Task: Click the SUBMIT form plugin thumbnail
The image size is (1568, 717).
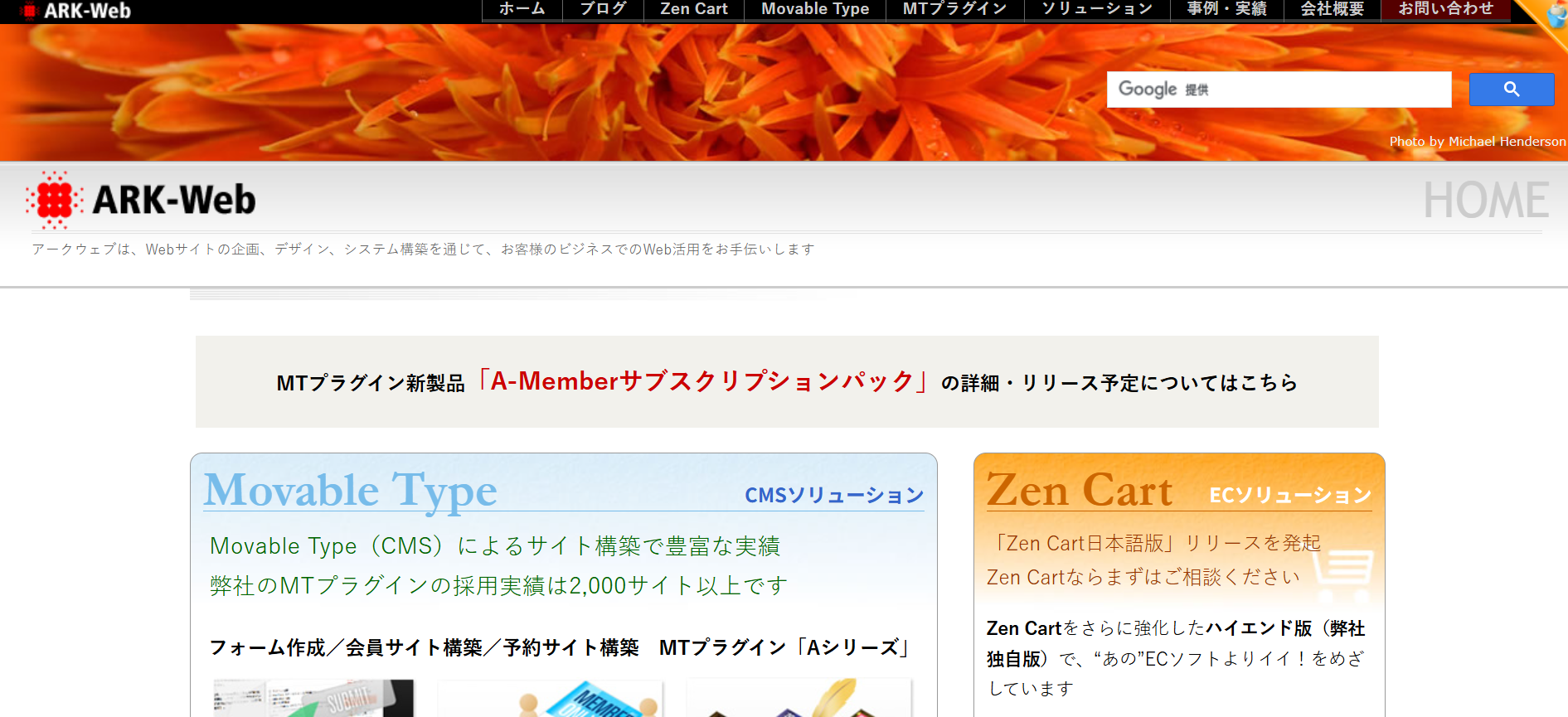Action: 313,698
